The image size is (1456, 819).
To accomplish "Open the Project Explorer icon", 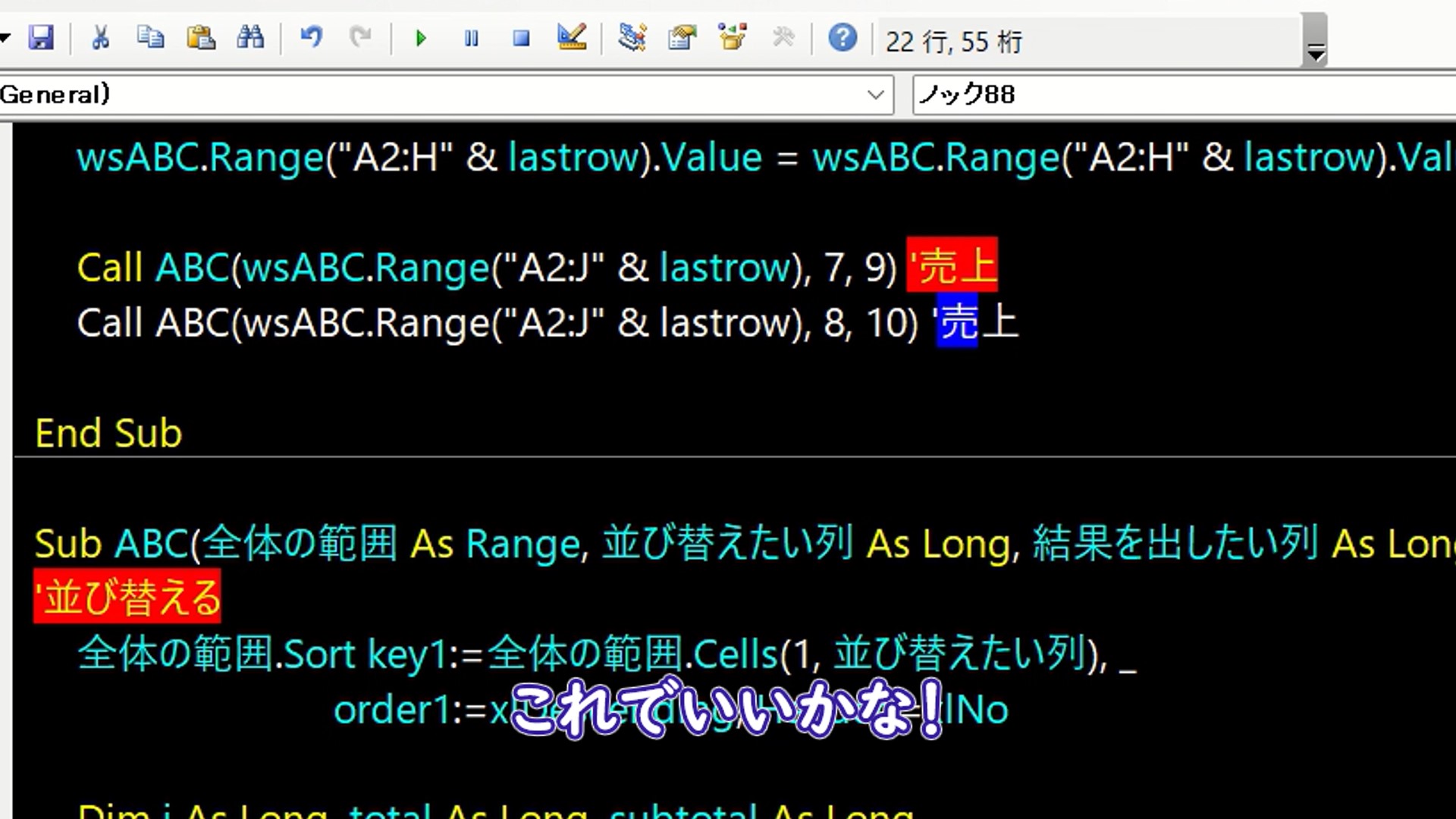I will pyautogui.click(x=632, y=37).
